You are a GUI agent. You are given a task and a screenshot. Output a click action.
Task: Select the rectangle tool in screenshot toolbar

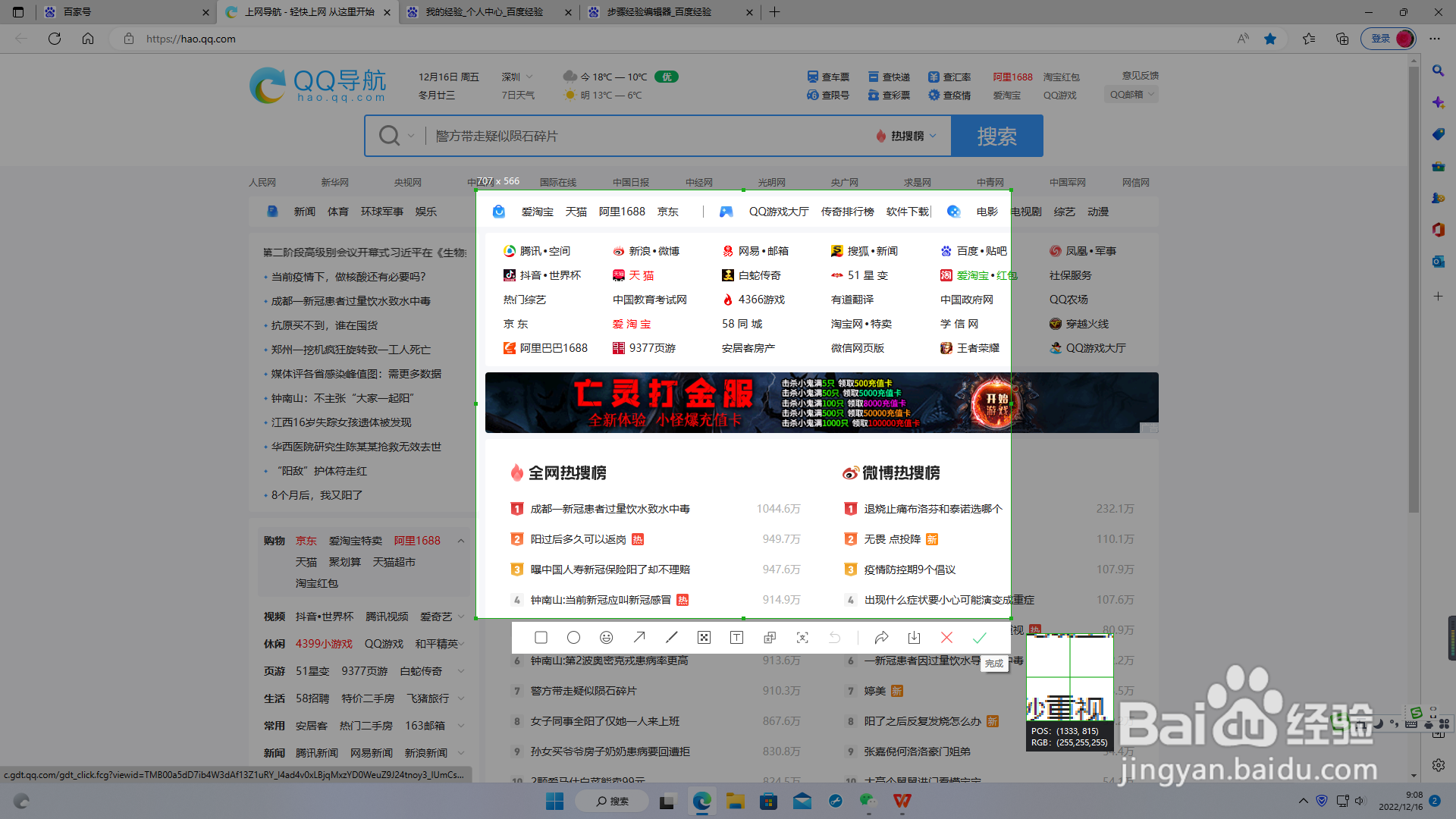(x=541, y=638)
